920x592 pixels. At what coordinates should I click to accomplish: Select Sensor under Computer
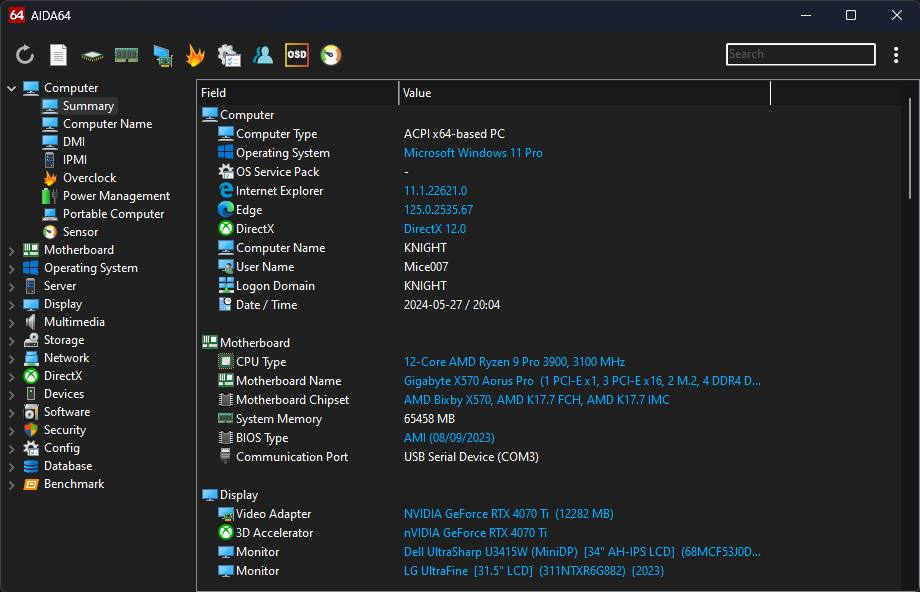point(80,232)
